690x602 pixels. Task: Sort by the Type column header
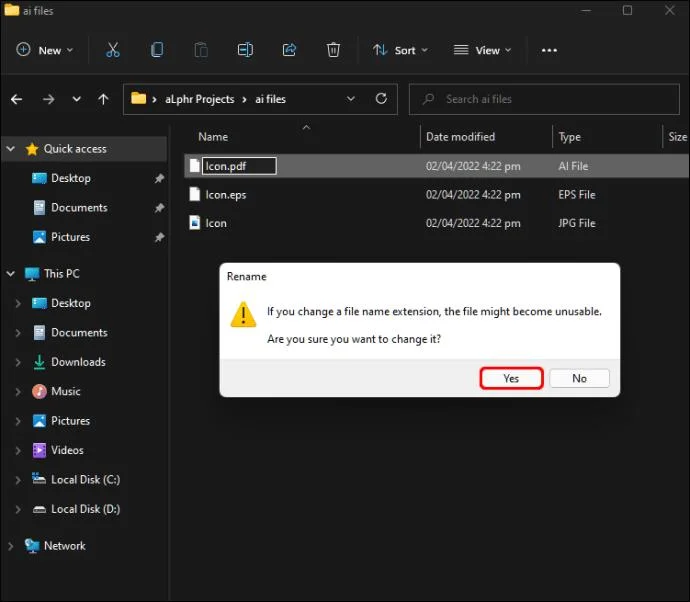click(569, 137)
